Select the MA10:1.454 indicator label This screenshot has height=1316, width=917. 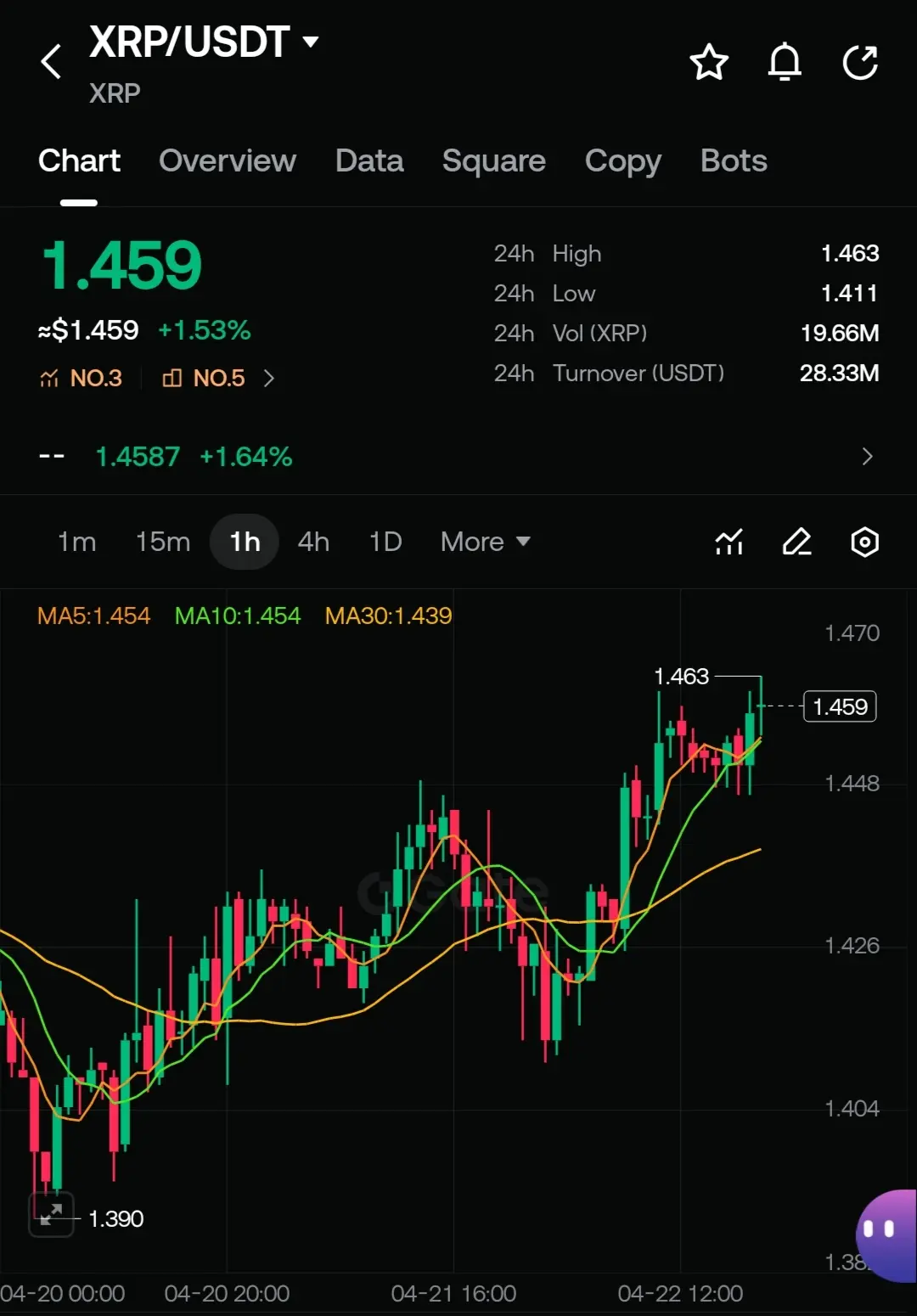click(x=238, y=616)
